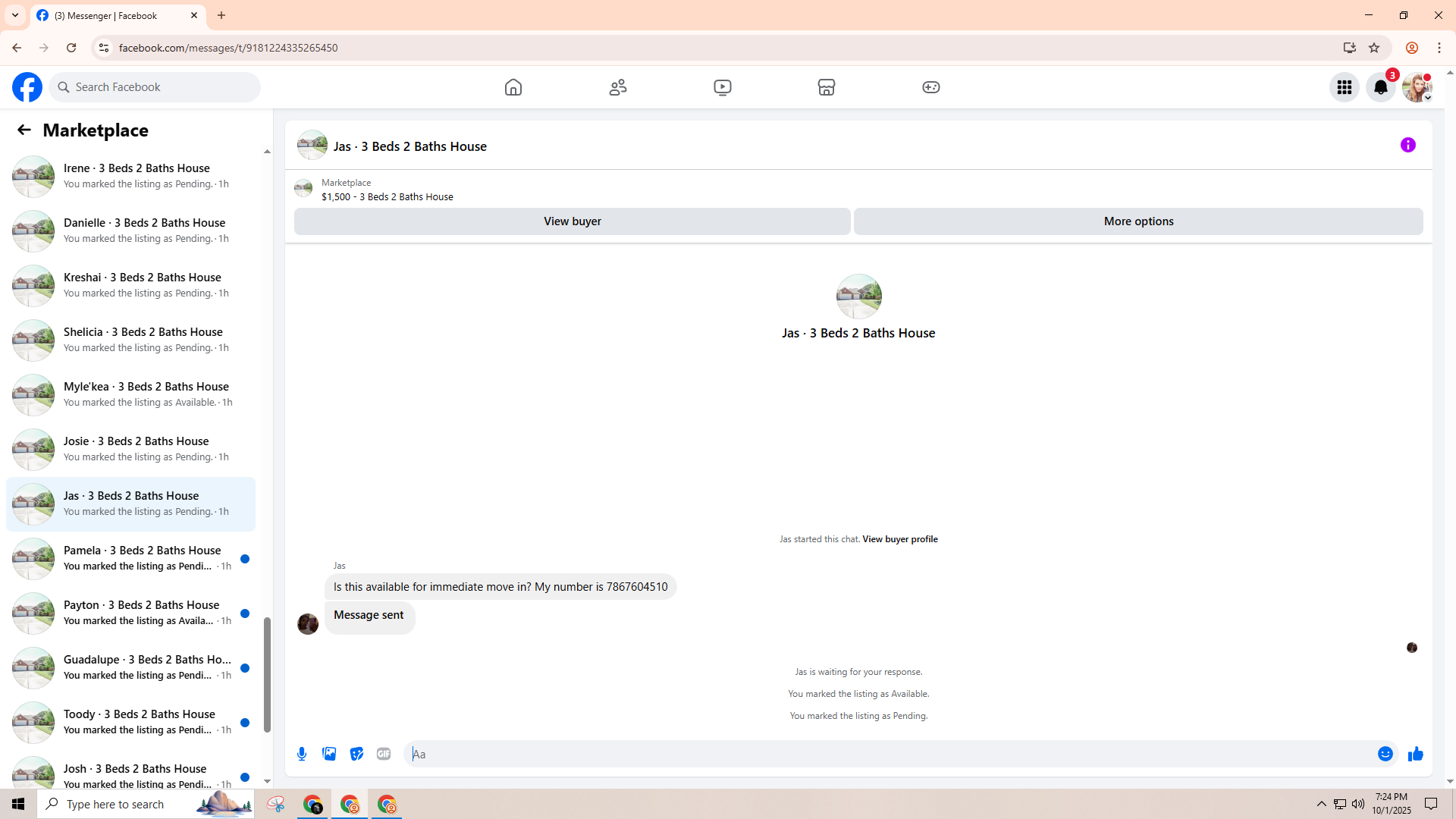The height and width of the screenshot is (819, 1456).
Task: Show hidden system tray icons
Action: point(1322,804)
